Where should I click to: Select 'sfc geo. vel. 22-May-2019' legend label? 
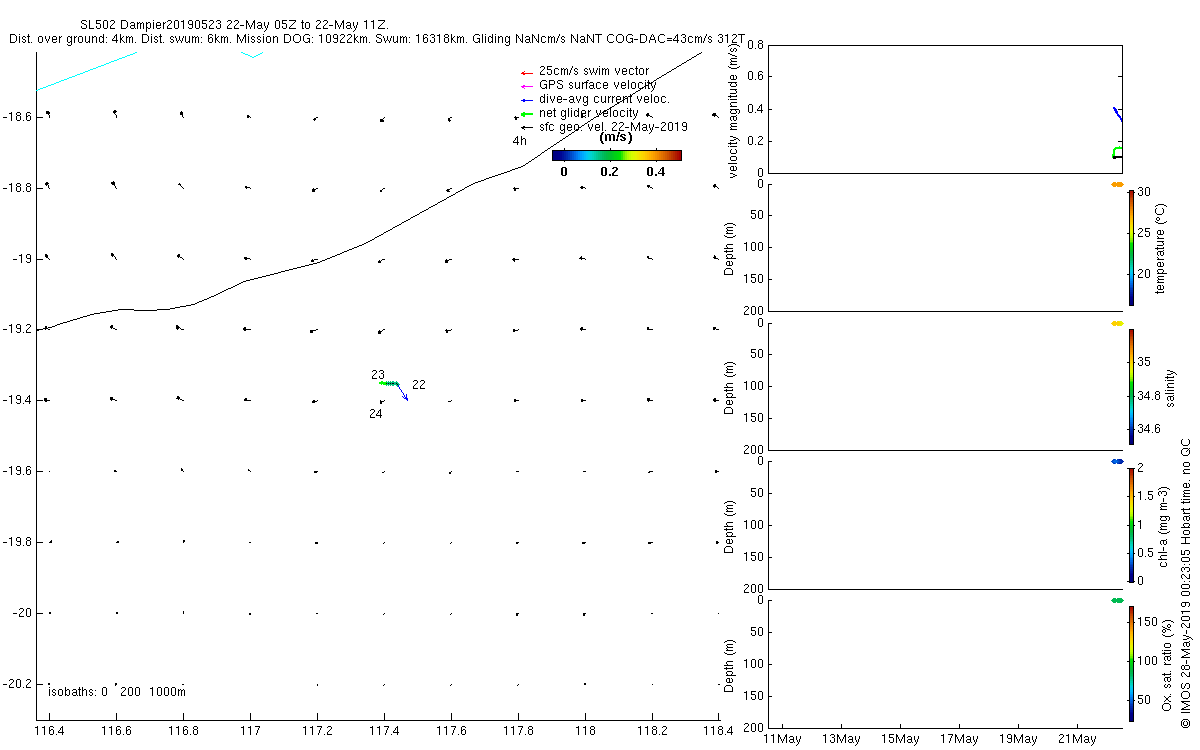coord(613,127)
